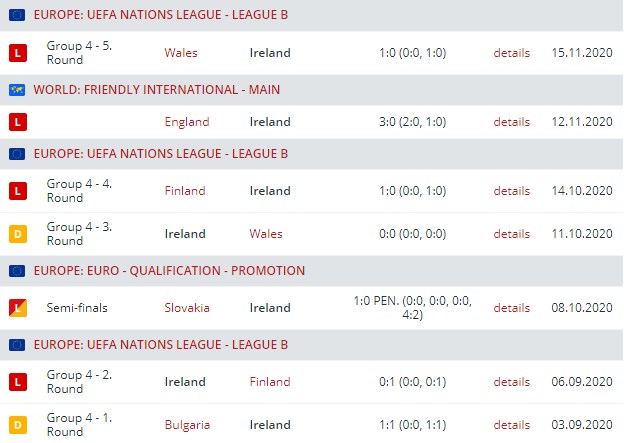Open details for Bulgaria vs Ireland match
Image resolution: width=624 pixels, height=443 pixels.
click(511, 425)
